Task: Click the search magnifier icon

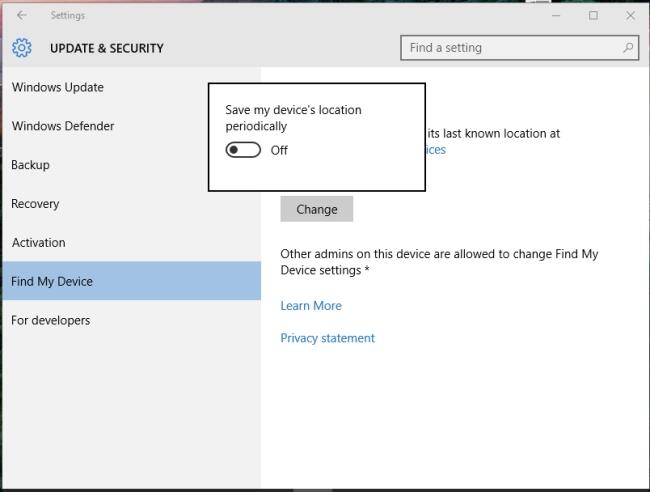Action: (628, 47)
